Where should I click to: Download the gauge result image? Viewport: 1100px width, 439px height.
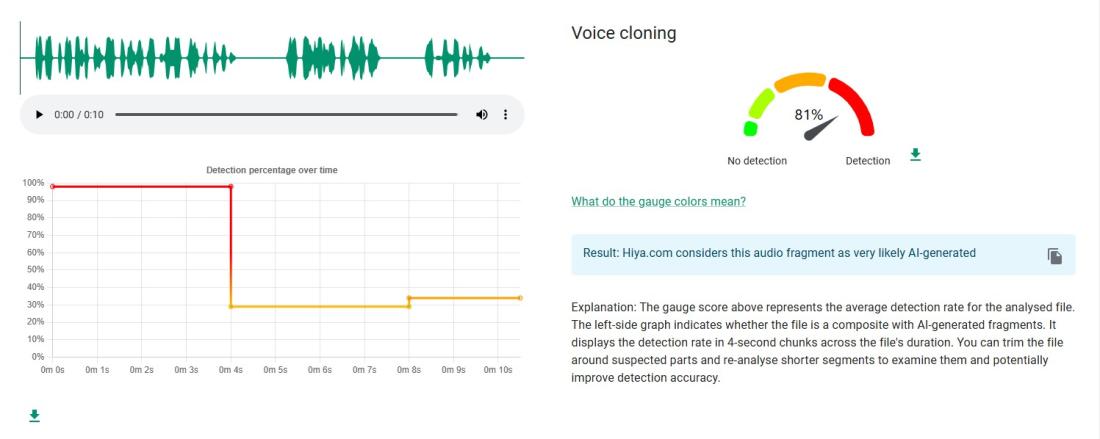[915, 154]
